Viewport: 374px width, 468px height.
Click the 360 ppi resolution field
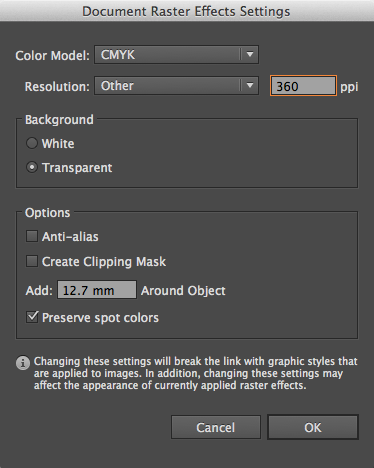click(303, 86)
